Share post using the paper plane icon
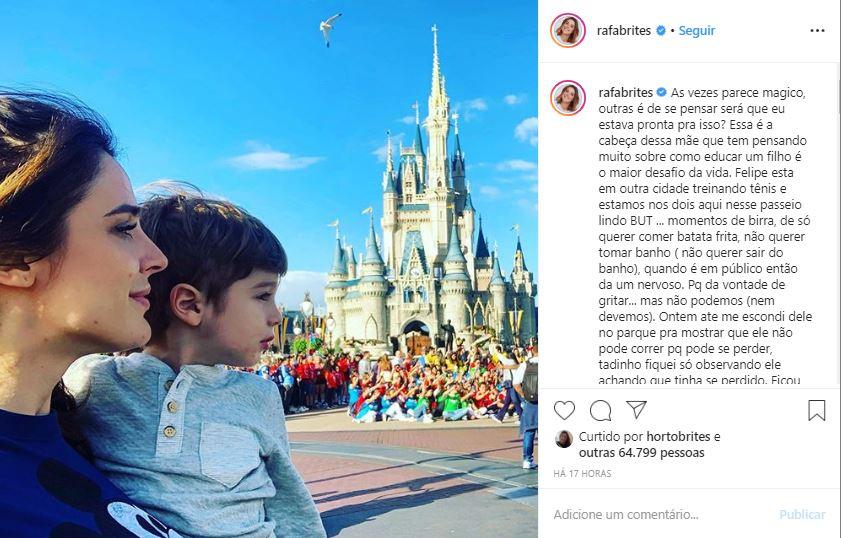841x538 pixels. tap(636, 410)
